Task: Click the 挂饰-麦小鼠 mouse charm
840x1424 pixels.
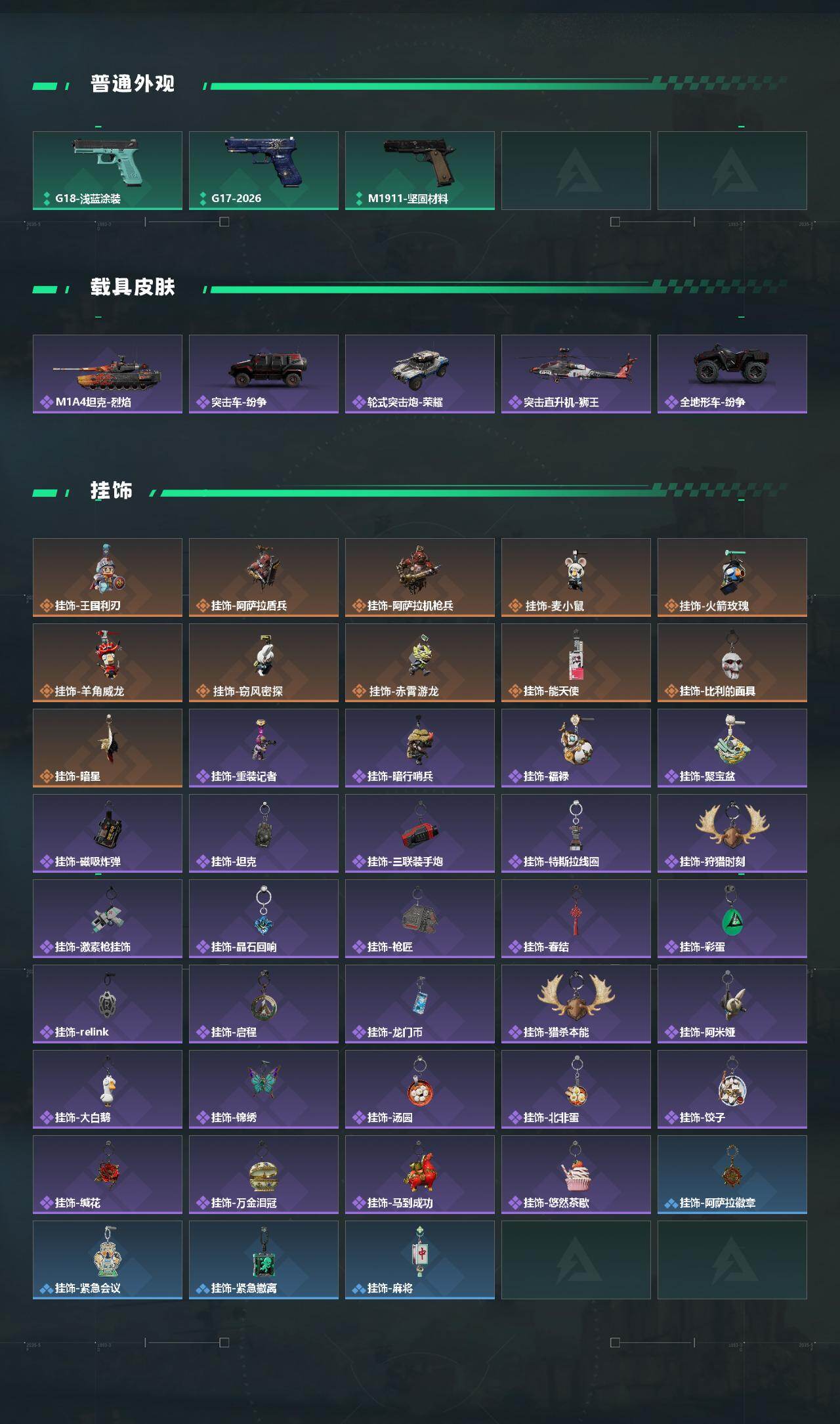Action: [x=576, y=577]
